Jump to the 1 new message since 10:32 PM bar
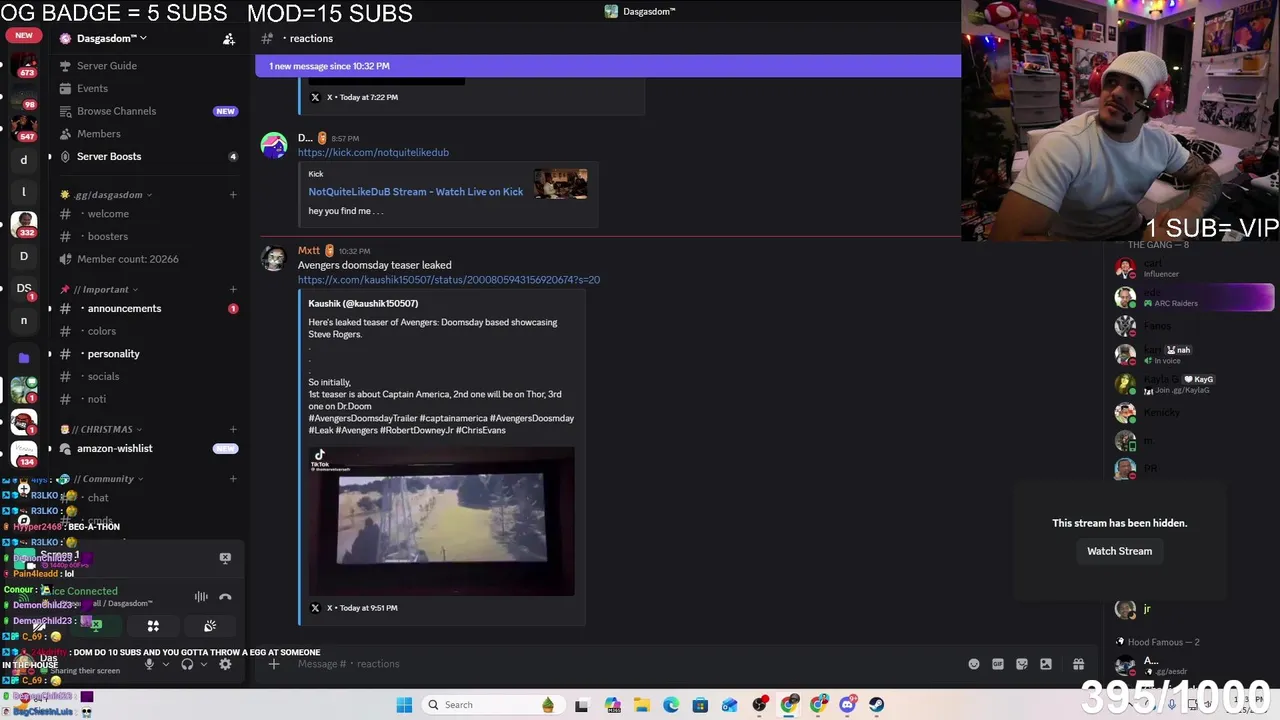 (x=608, y=66)
